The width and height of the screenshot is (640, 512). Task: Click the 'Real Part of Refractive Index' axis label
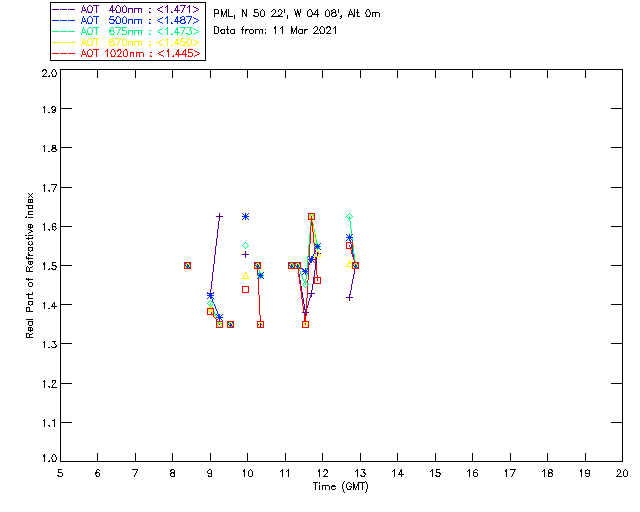click(x=29, y=265)
